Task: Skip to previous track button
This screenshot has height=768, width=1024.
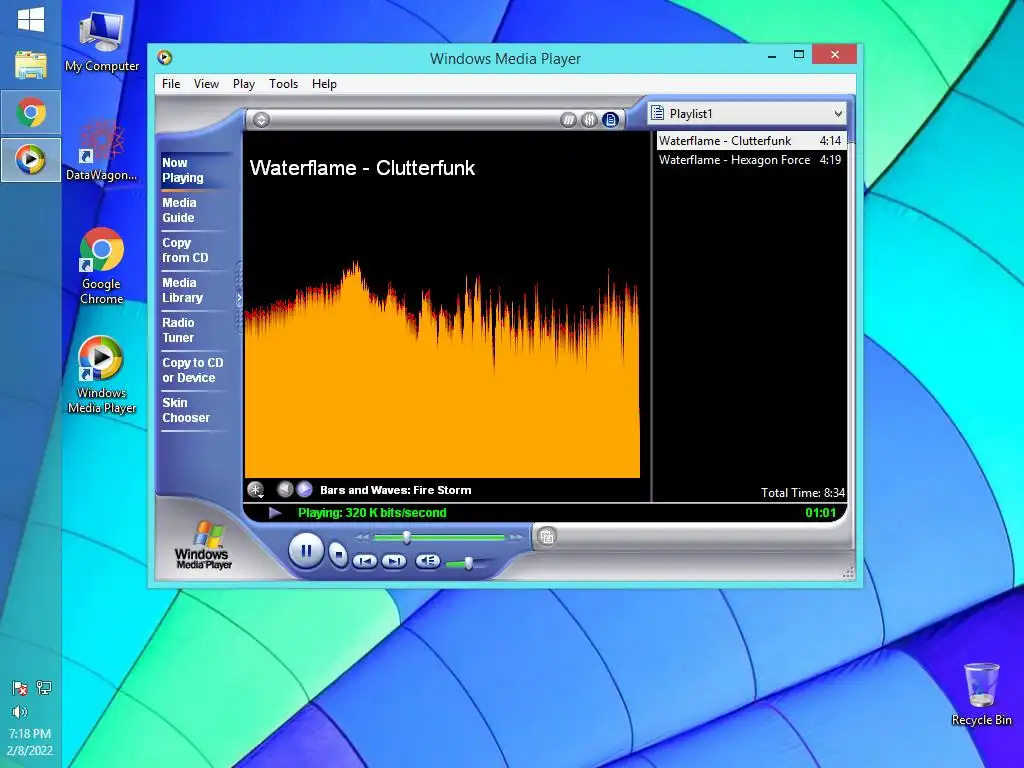Action: (x=364, y=561)
